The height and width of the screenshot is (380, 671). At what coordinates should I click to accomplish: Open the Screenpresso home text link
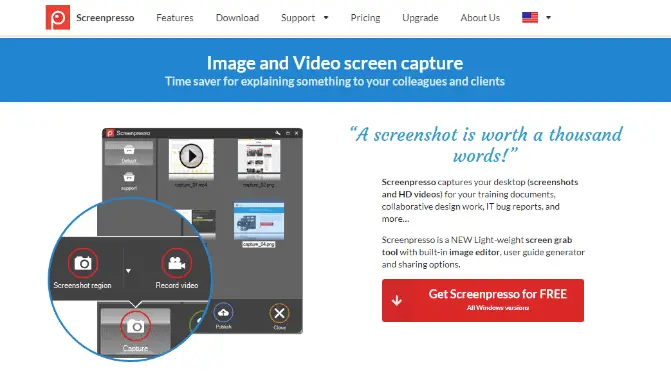[x=105, y=18]
